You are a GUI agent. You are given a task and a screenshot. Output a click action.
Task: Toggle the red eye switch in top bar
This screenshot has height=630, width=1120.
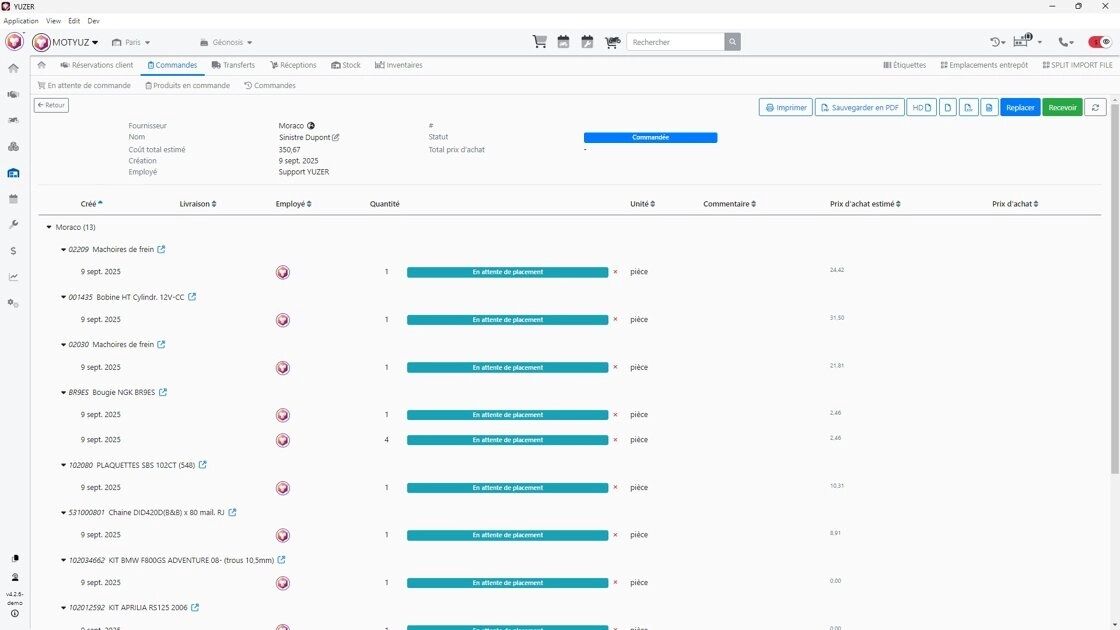(1099, 42)
